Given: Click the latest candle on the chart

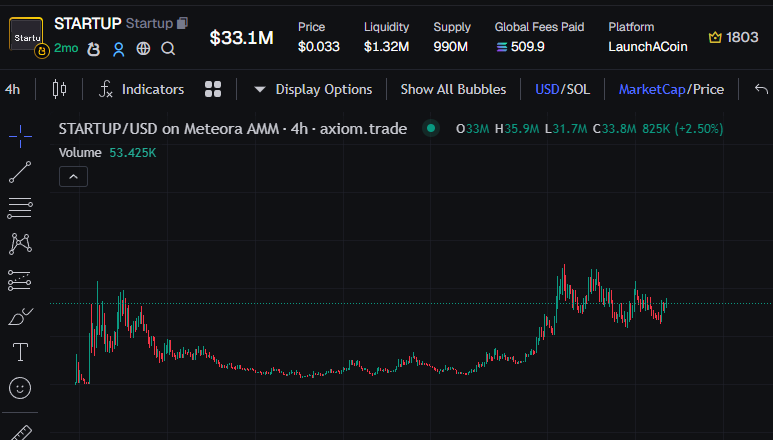Looking at the screenshot, I should click(666, 302).
